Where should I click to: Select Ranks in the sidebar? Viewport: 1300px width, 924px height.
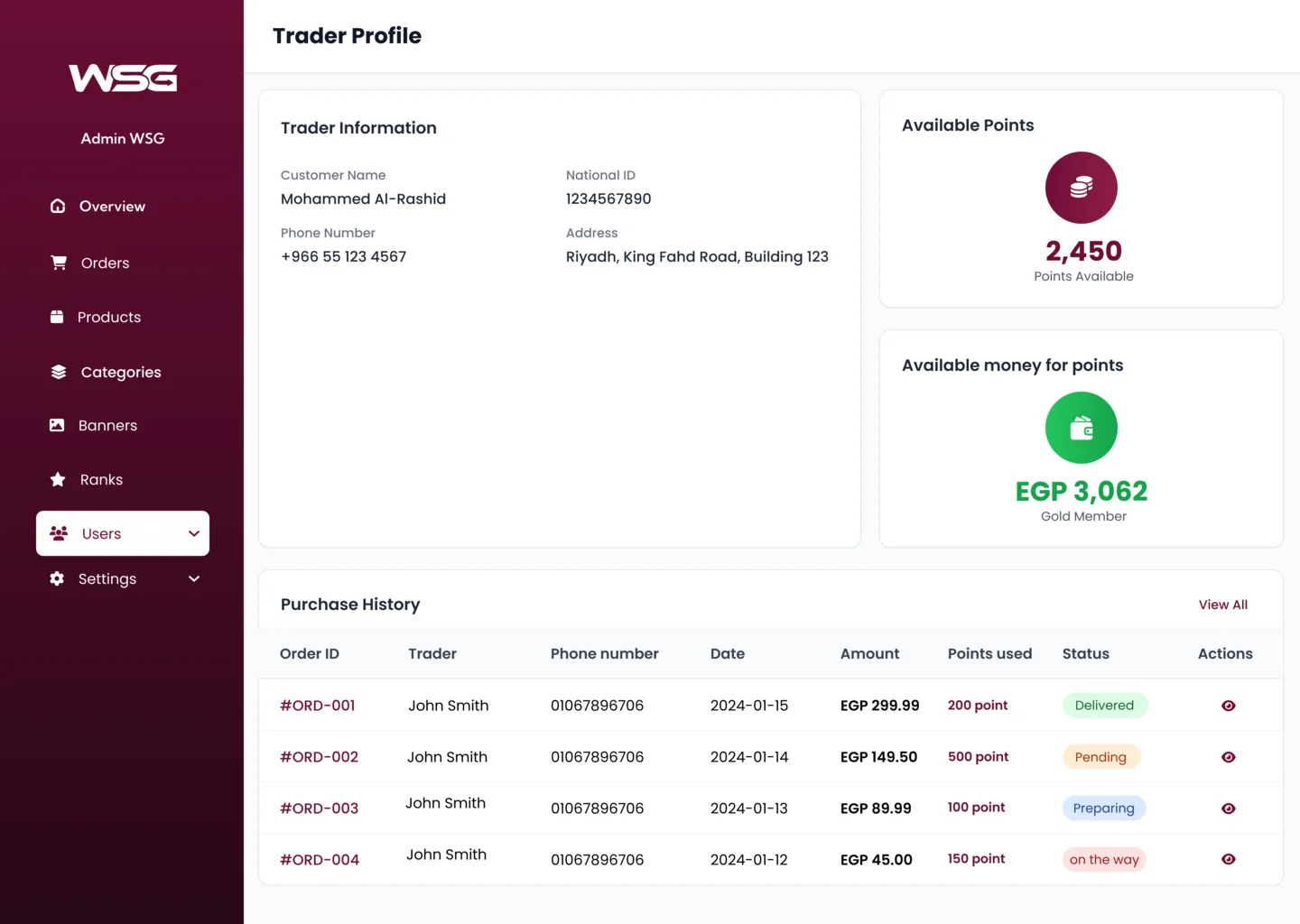(101, 479)
